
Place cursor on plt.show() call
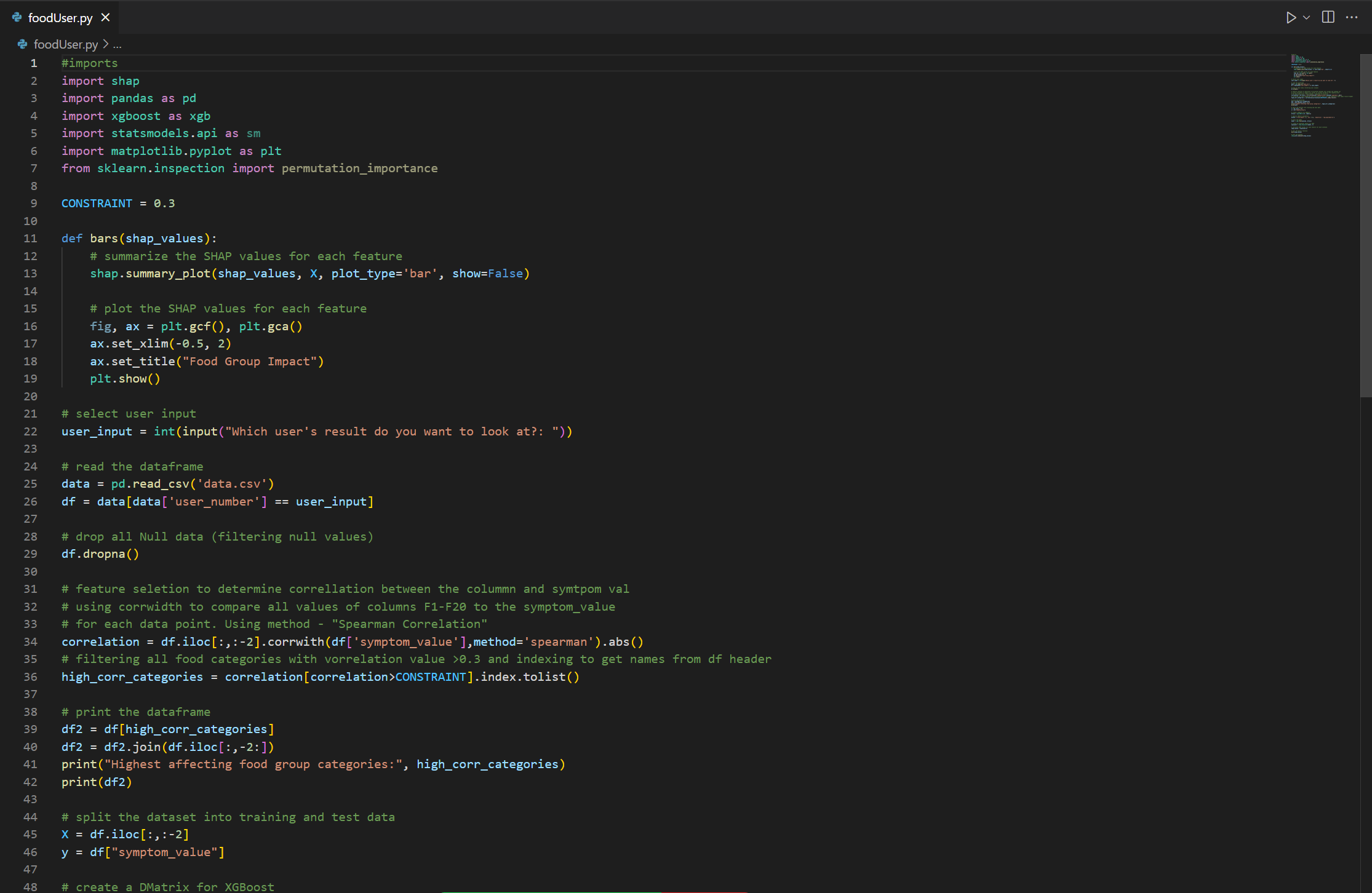(x=125, y=379)
